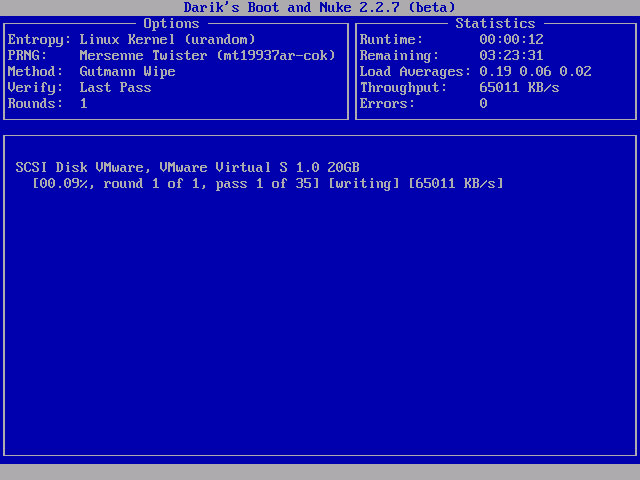
Task: Click the [writing] status indicator
Action: 364,184
